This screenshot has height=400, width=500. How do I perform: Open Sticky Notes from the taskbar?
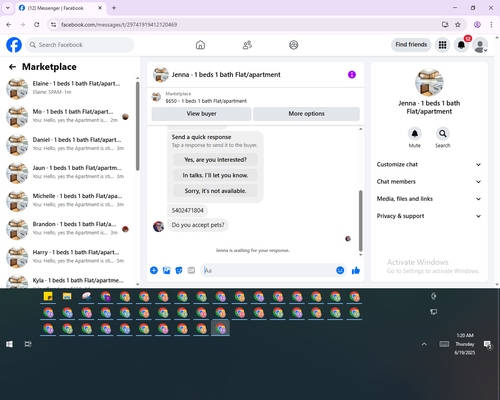(48, 296)
